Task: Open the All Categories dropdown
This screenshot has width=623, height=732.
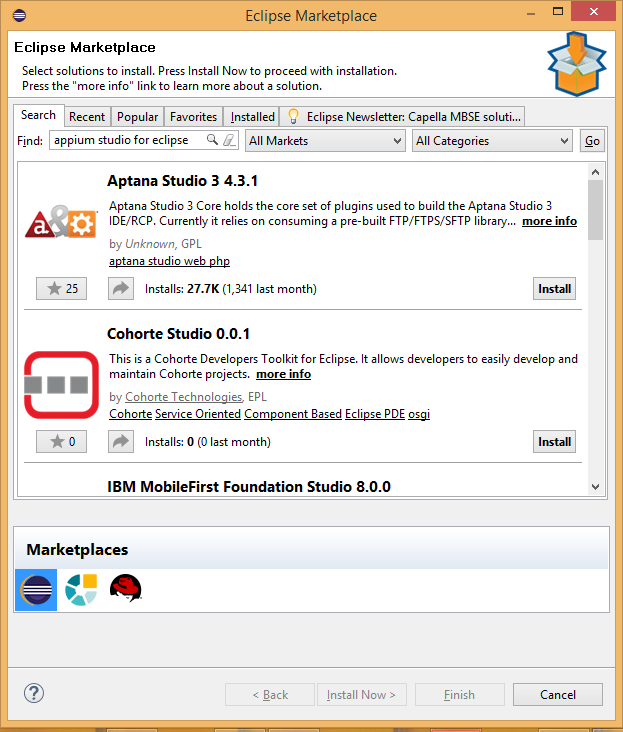Action: tap(492, 141)
